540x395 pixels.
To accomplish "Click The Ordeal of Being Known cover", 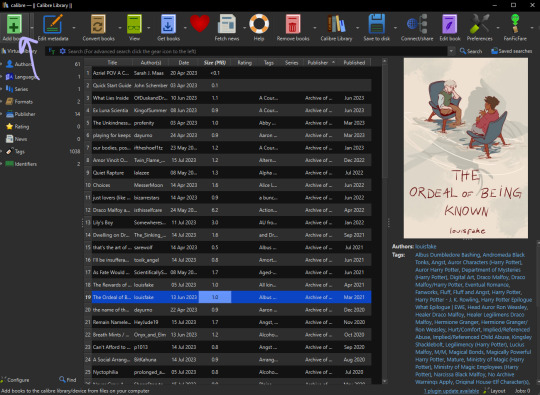I will tap(466, 148).
